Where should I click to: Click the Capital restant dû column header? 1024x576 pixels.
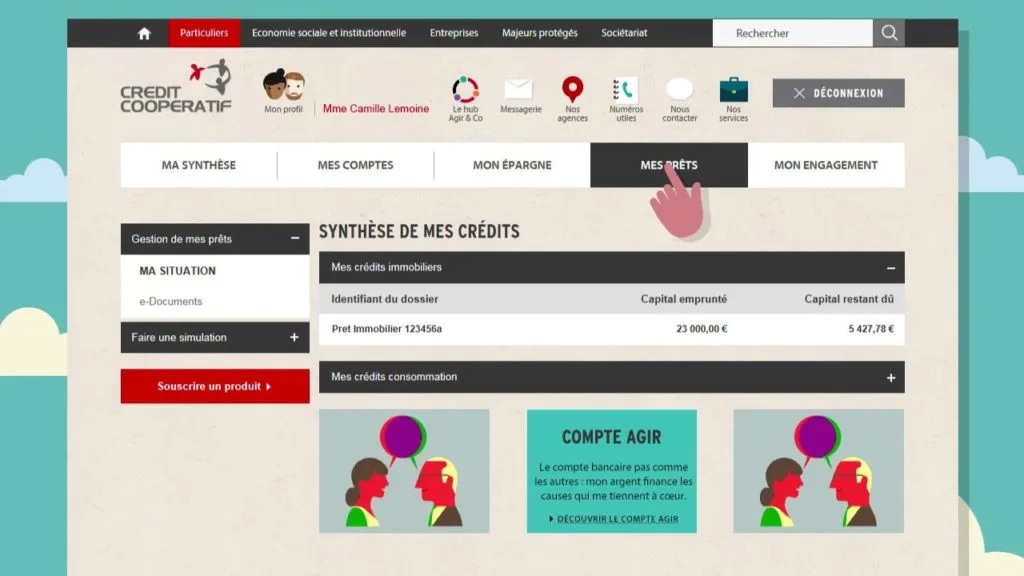[849, 299]
